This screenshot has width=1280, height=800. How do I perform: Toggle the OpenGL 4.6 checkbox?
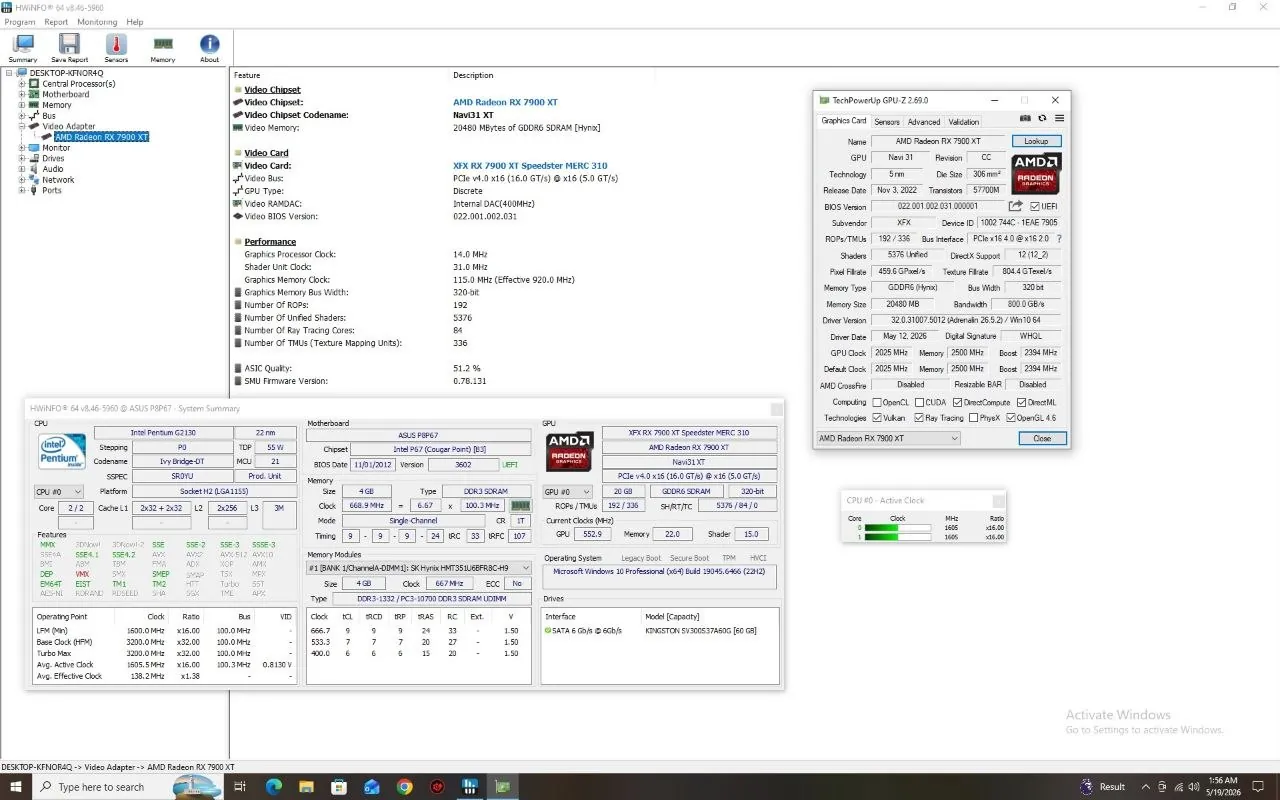click(1010, 418)
